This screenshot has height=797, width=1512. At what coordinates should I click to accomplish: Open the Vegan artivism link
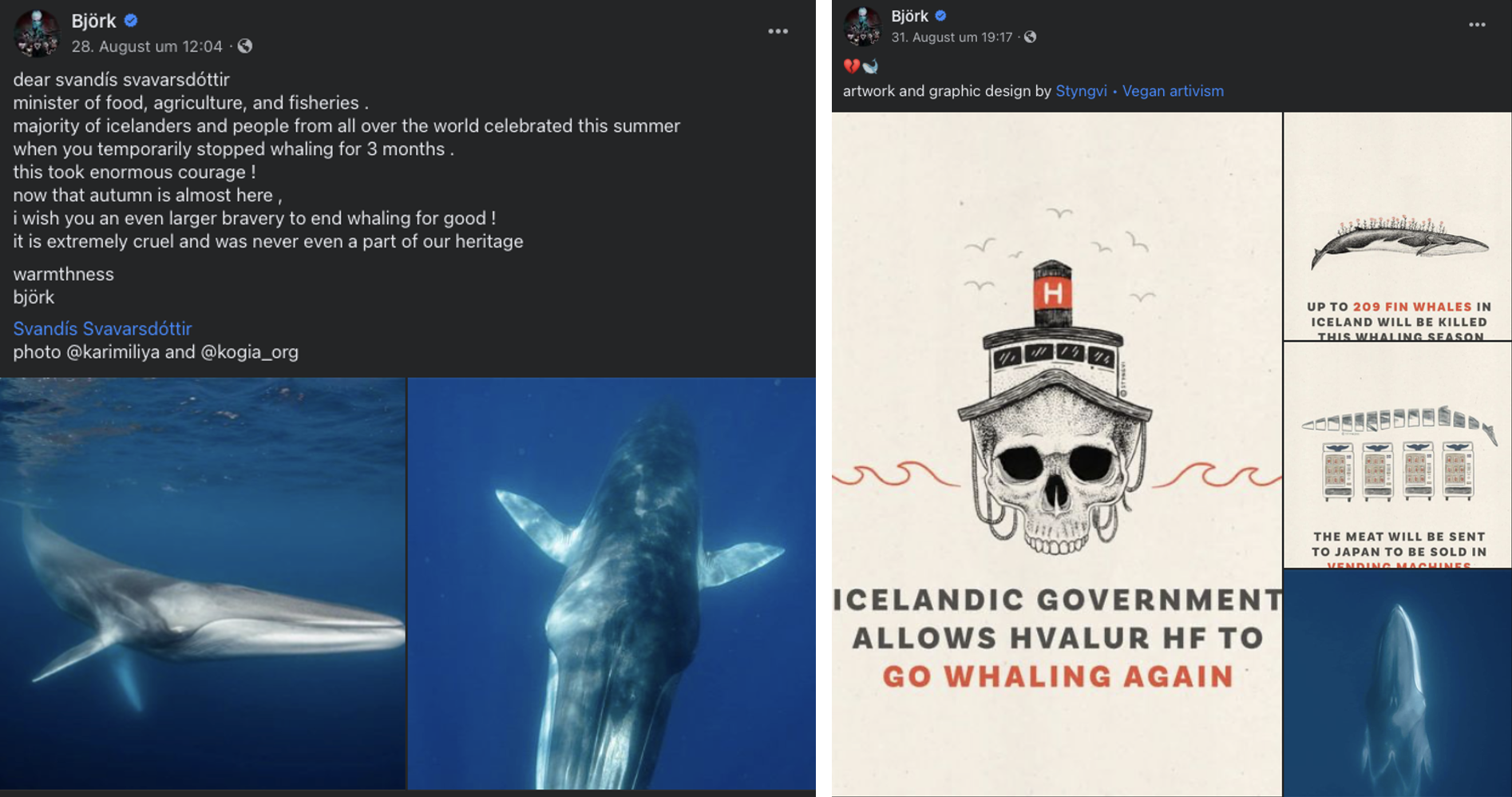[1173, 91]
